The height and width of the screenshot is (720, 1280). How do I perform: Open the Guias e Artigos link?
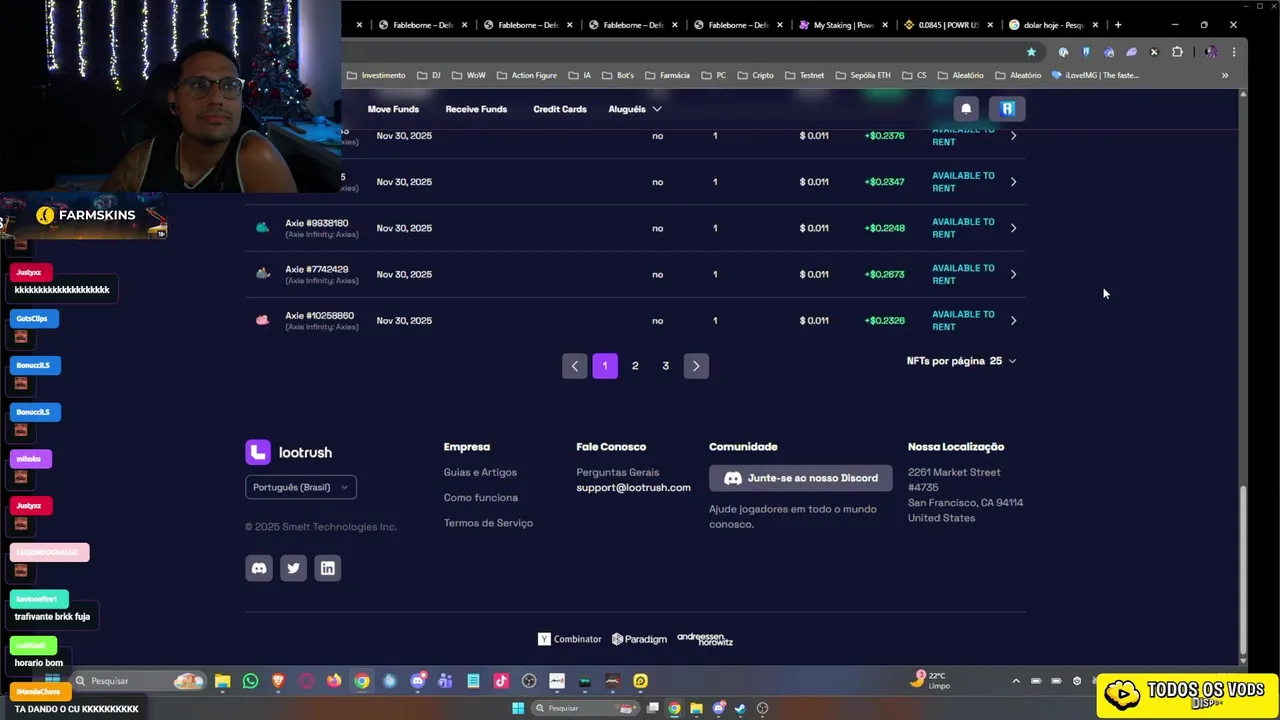(x=480, y=472)
